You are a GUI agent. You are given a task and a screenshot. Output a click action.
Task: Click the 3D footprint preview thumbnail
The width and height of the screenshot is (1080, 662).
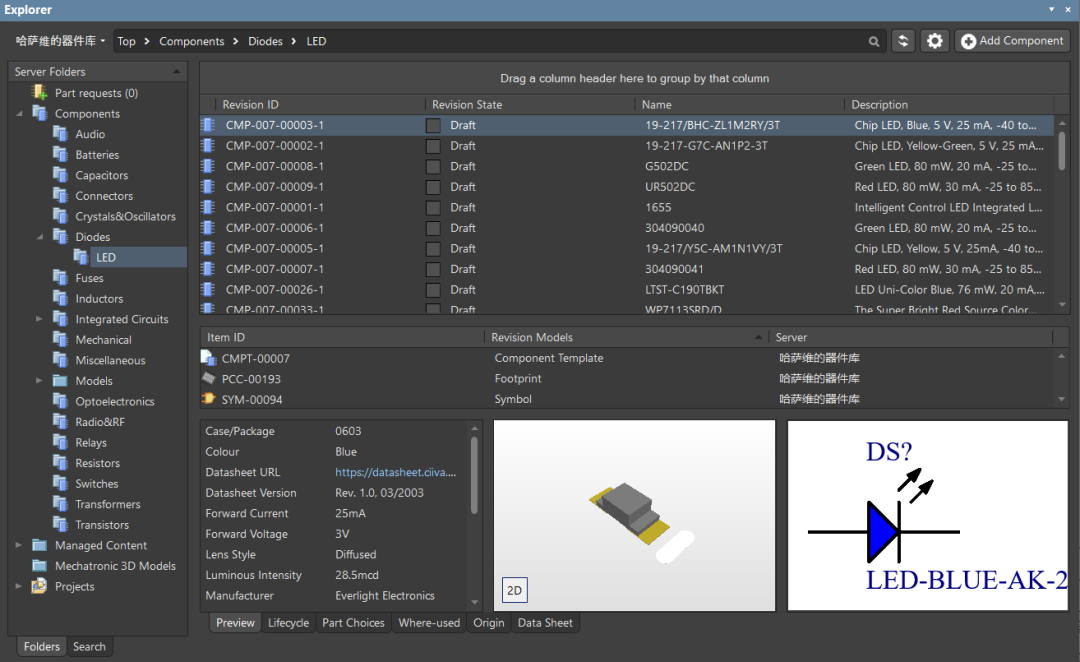point(634,515)
